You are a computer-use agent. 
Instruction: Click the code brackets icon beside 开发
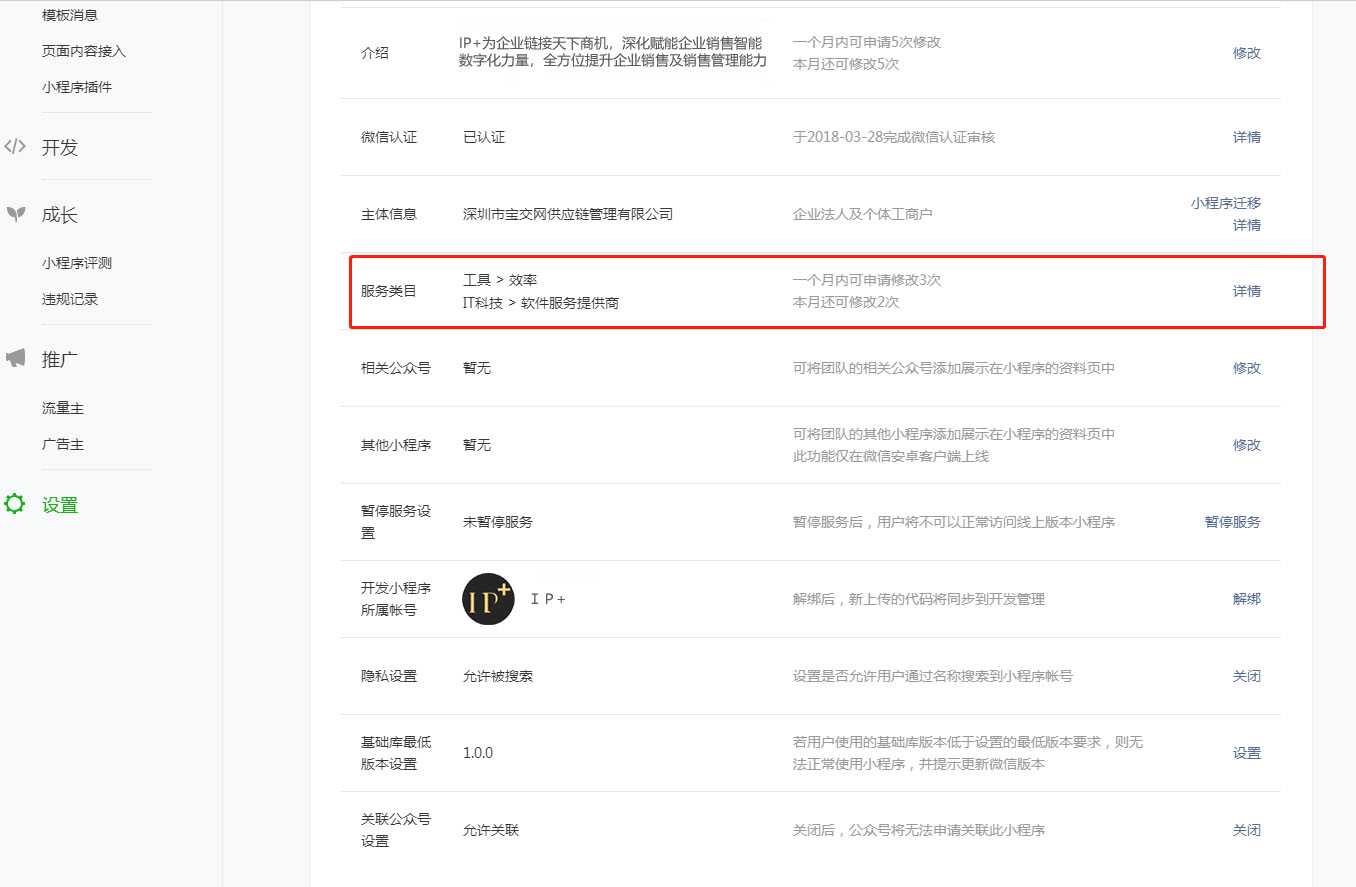click(x=15, y=147)
